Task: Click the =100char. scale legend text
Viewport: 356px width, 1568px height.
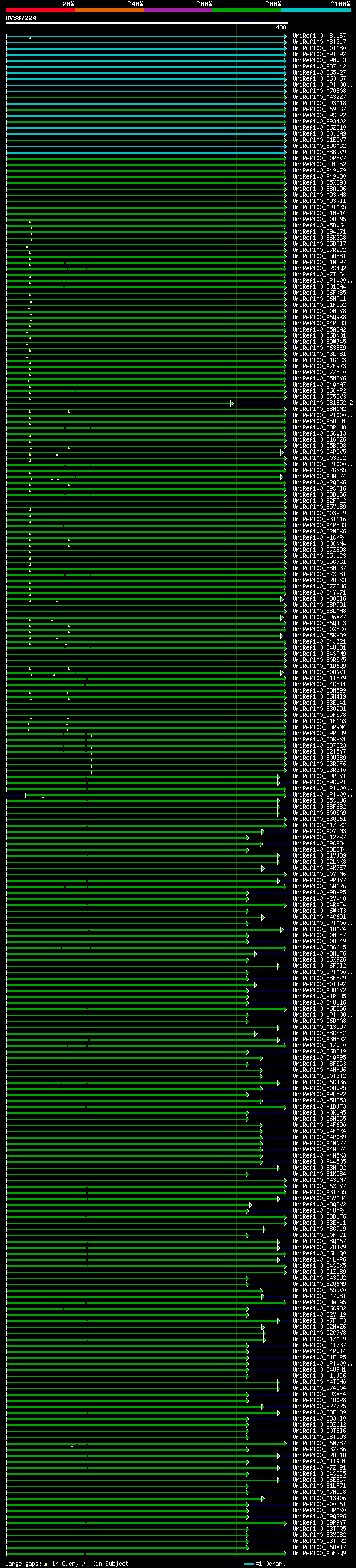Action: click(x=270, y=1563)
